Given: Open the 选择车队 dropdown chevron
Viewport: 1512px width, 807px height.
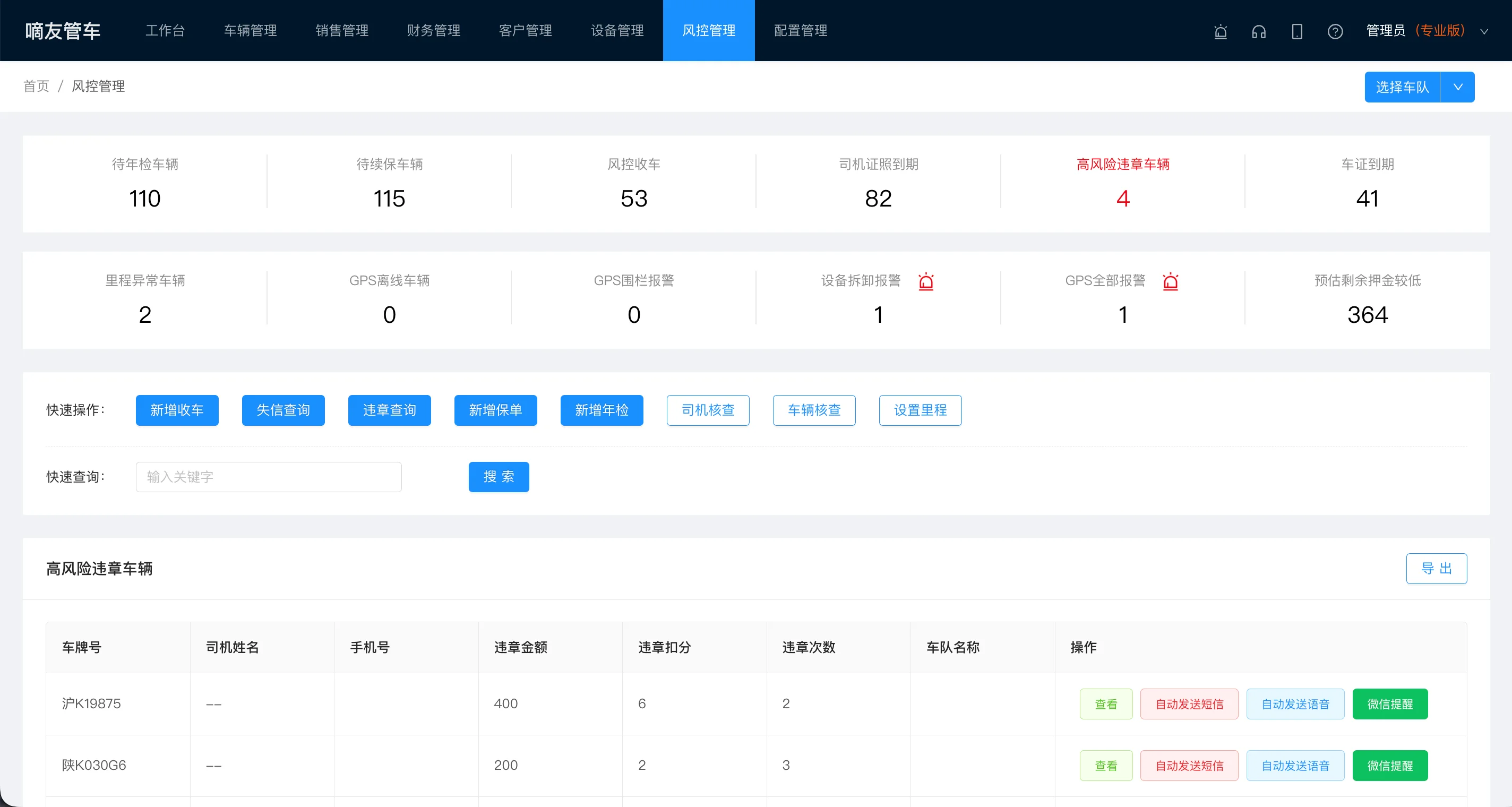Looking at the screenshot, I should (1457, 87).
